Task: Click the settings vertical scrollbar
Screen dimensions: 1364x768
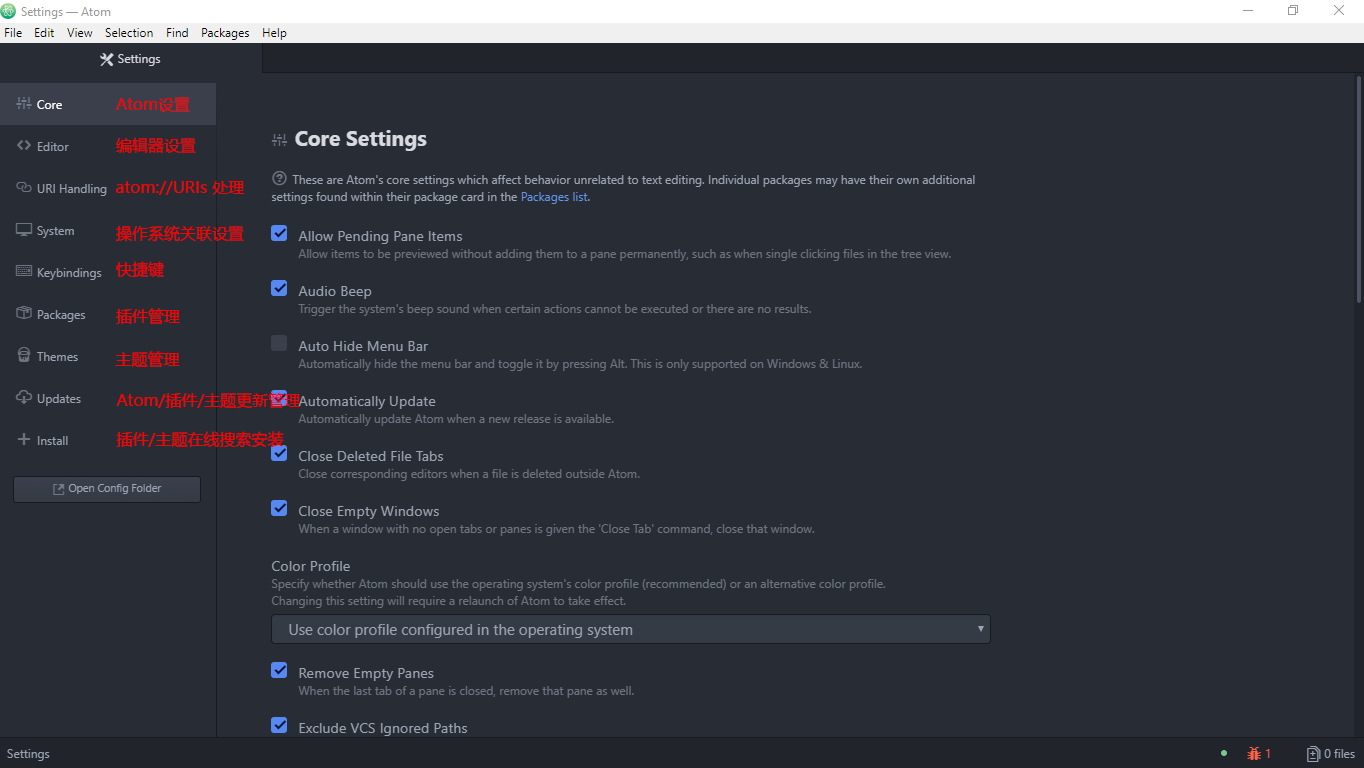Action: 1359,190
